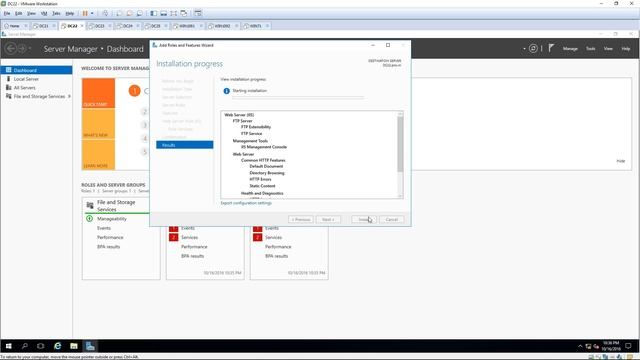Screen dimensions: 640x360
Task: Open the Server Manager Tools menu
Action: [591, 49]
